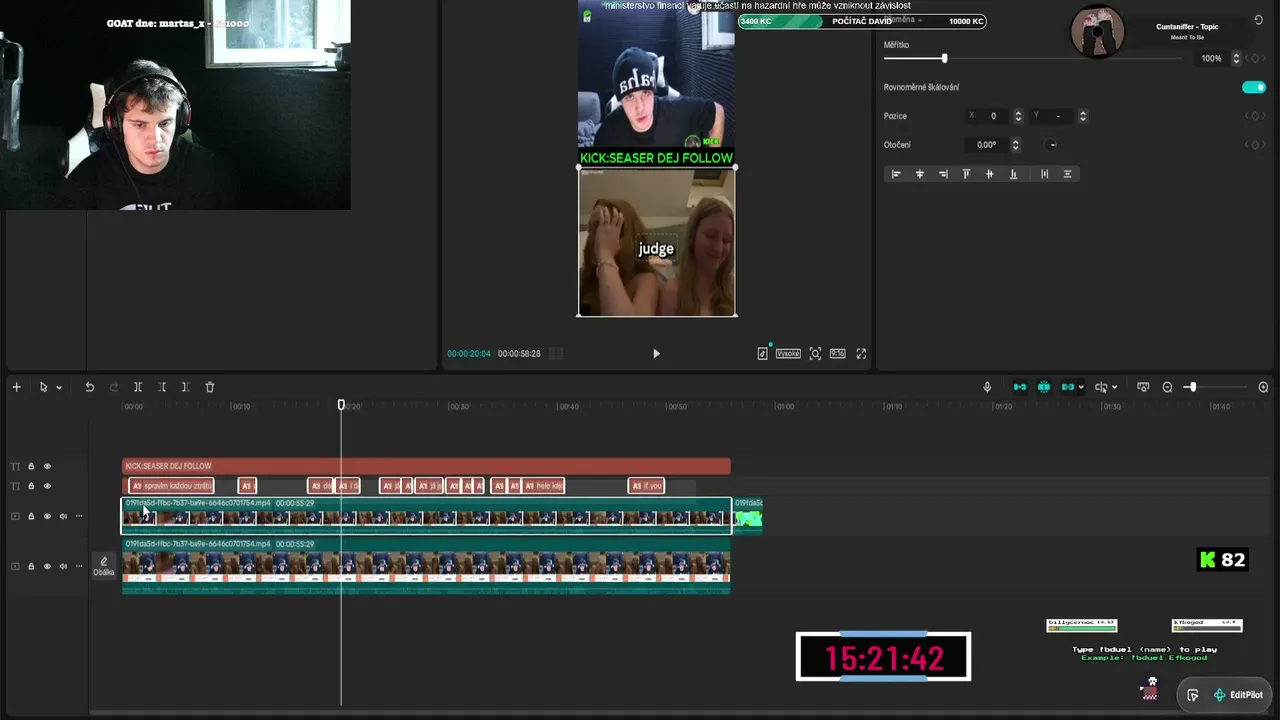Toggle Rovnoměrné škálování switch
1280x720 pixels.
point(1254,87)
